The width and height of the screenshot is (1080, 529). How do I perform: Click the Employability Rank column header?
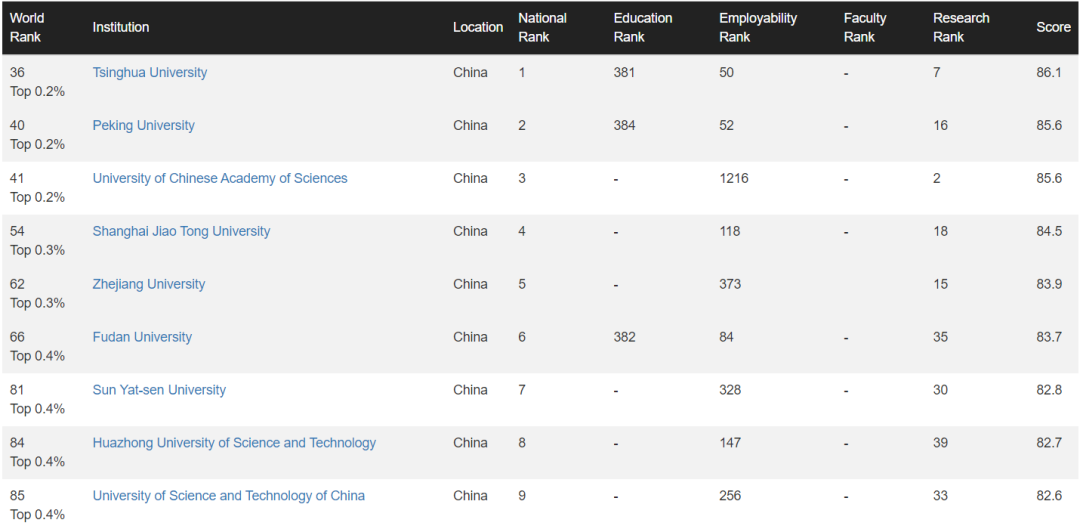pyautogui.click(x=758, y=28)
